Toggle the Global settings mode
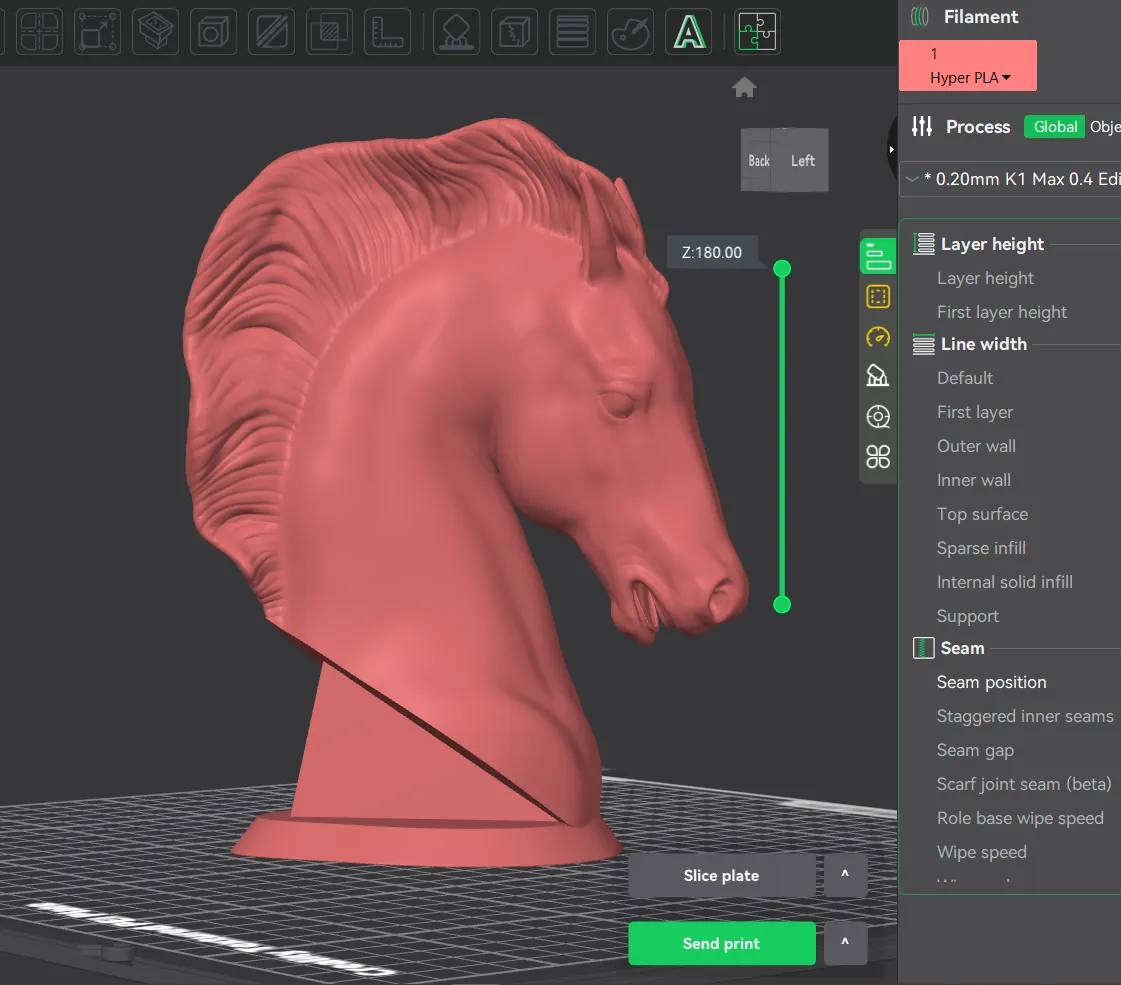 (x=1054, y=126)
